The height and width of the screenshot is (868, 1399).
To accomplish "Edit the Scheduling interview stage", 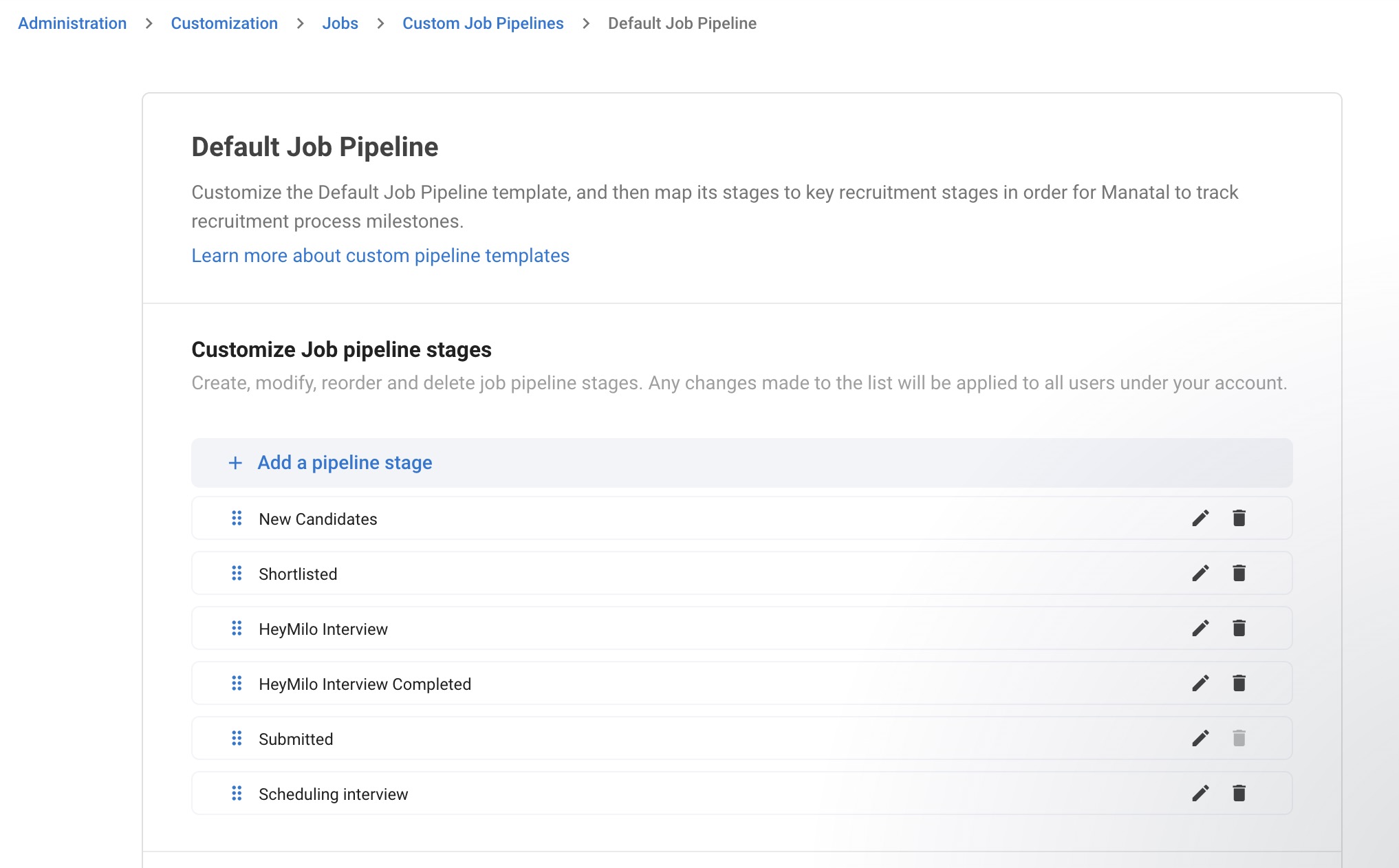I will (x=1200, y=794).
